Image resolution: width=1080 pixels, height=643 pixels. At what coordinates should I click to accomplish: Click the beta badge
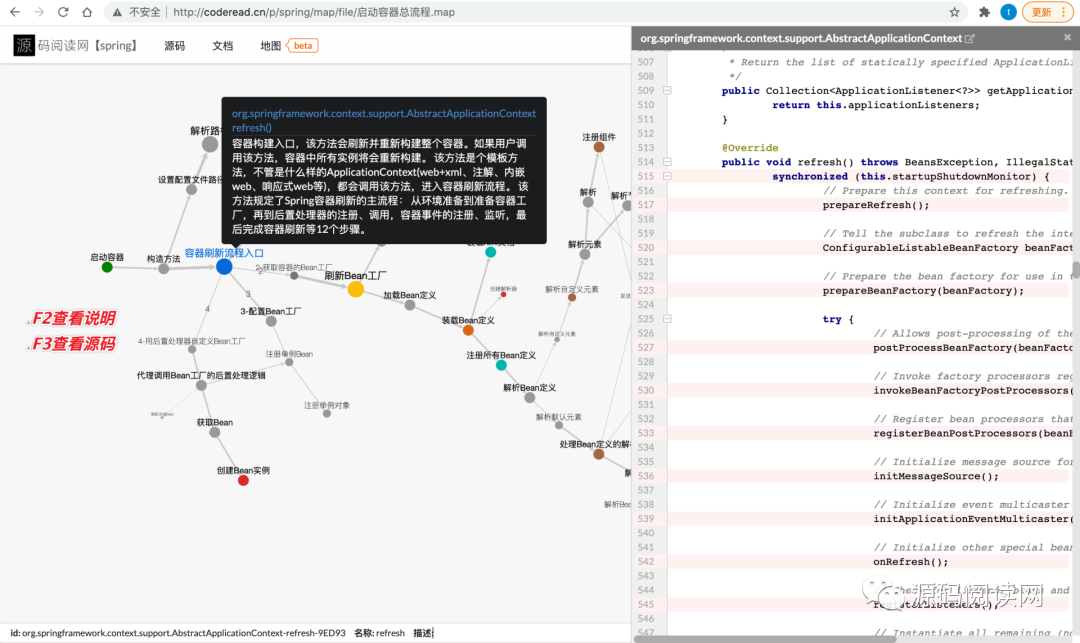tap(302, 45)
